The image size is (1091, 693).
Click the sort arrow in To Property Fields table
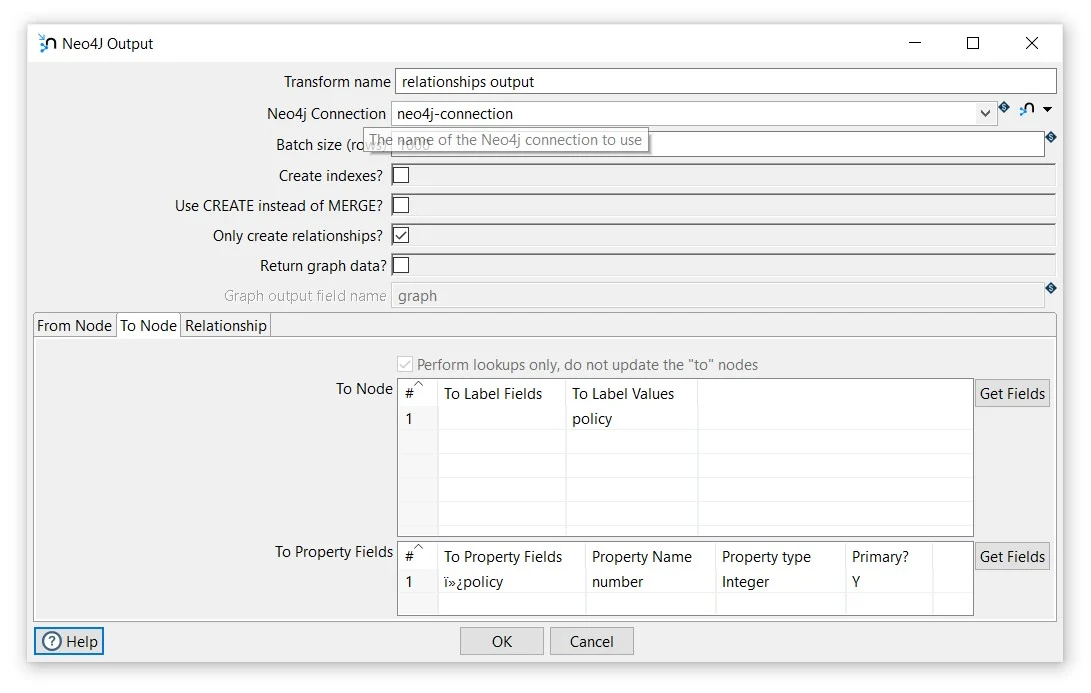click(x=417, y=549)
